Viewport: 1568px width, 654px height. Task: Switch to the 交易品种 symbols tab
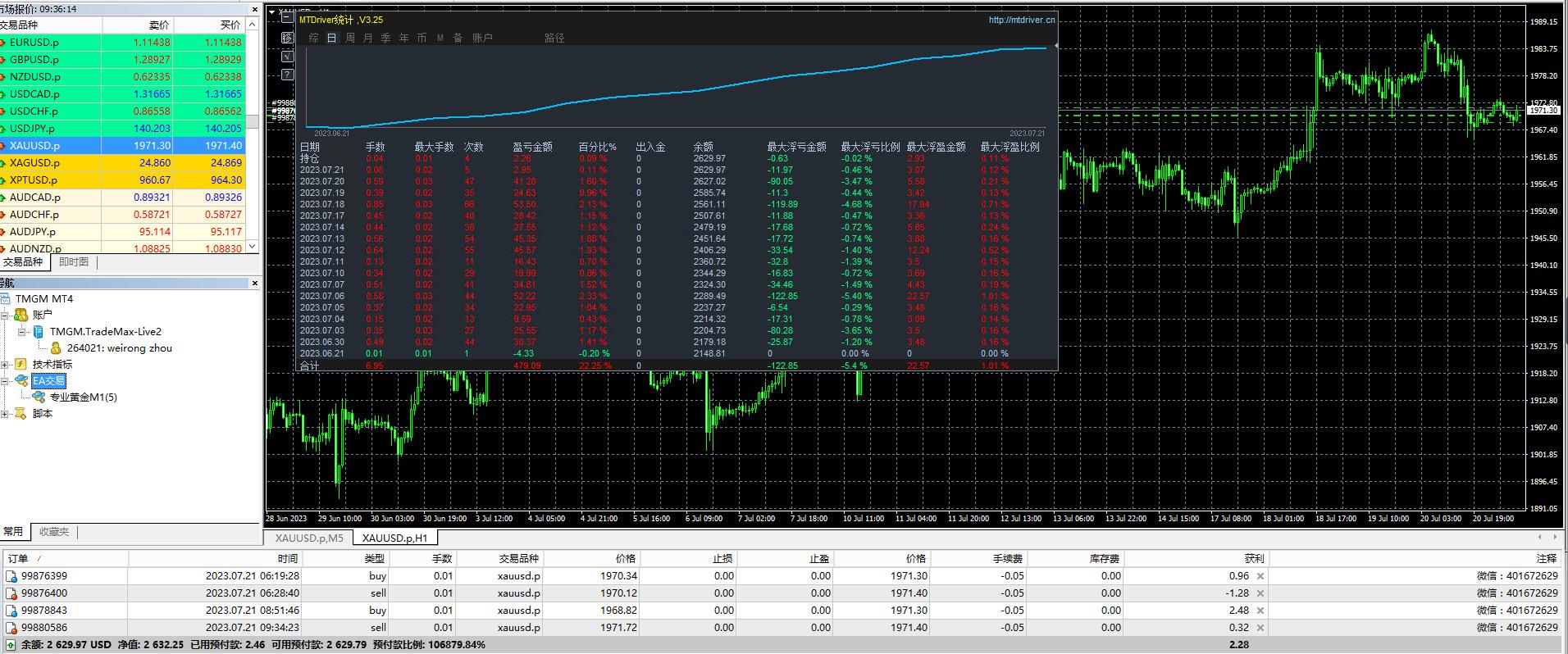(x=23, y=262)
